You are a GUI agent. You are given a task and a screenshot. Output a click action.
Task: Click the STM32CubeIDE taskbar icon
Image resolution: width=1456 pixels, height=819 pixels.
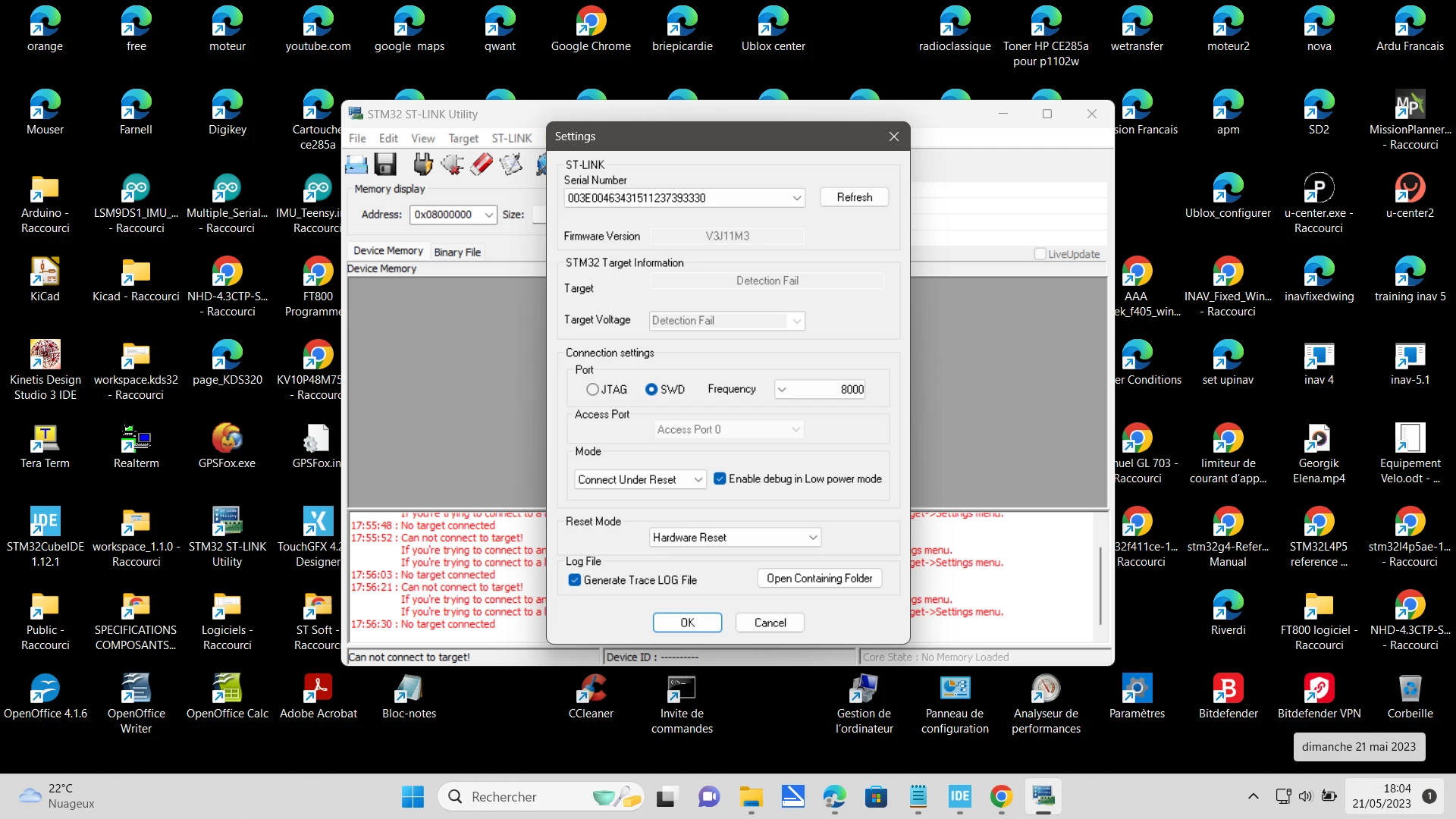click(x=959, y=796)
